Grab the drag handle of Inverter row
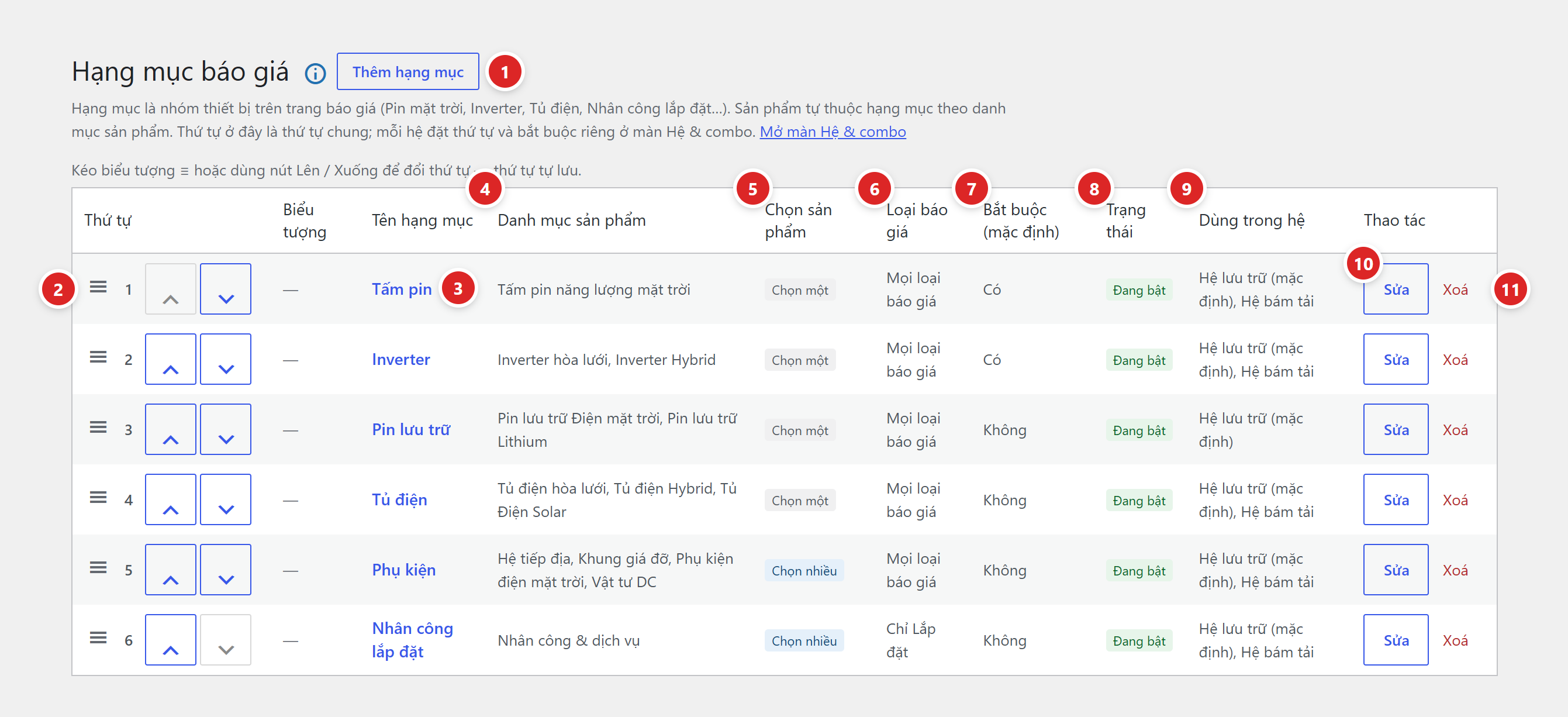 tap(98, 357)
